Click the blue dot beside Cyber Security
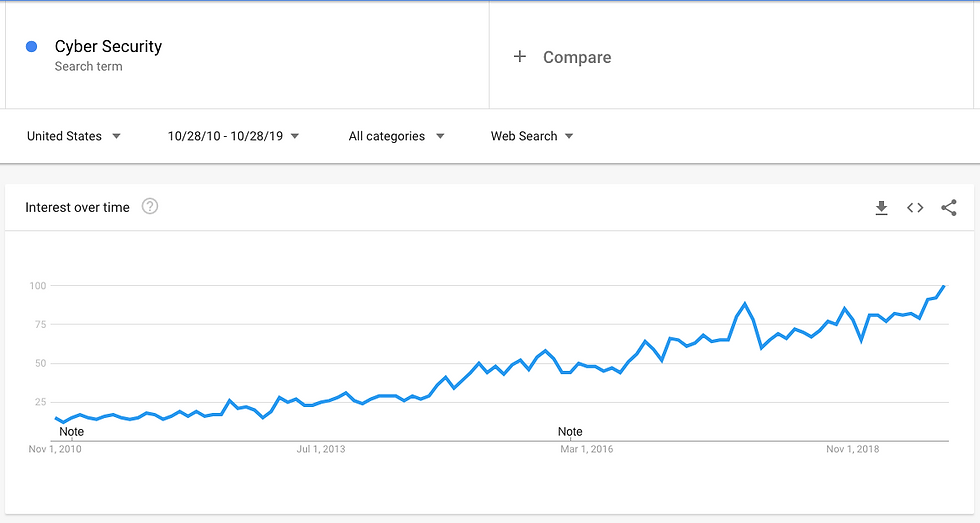This screenshot has height=523, width=980. point(31,46)
